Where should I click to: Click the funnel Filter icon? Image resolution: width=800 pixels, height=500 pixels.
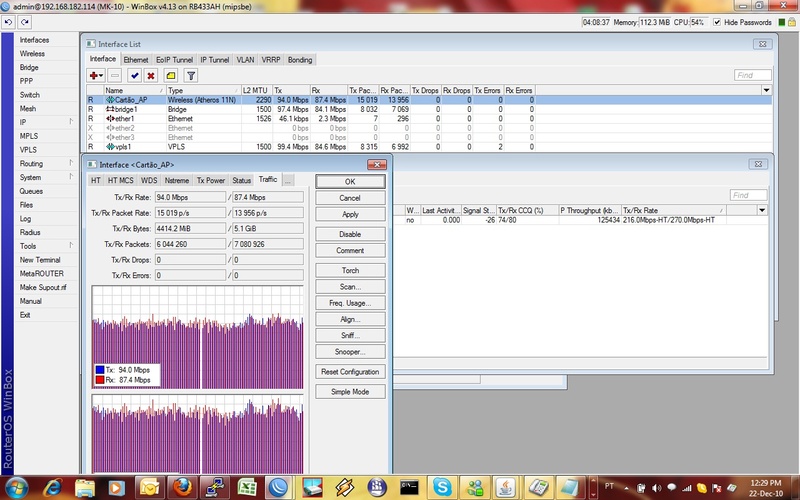click(x=191, y=75)
